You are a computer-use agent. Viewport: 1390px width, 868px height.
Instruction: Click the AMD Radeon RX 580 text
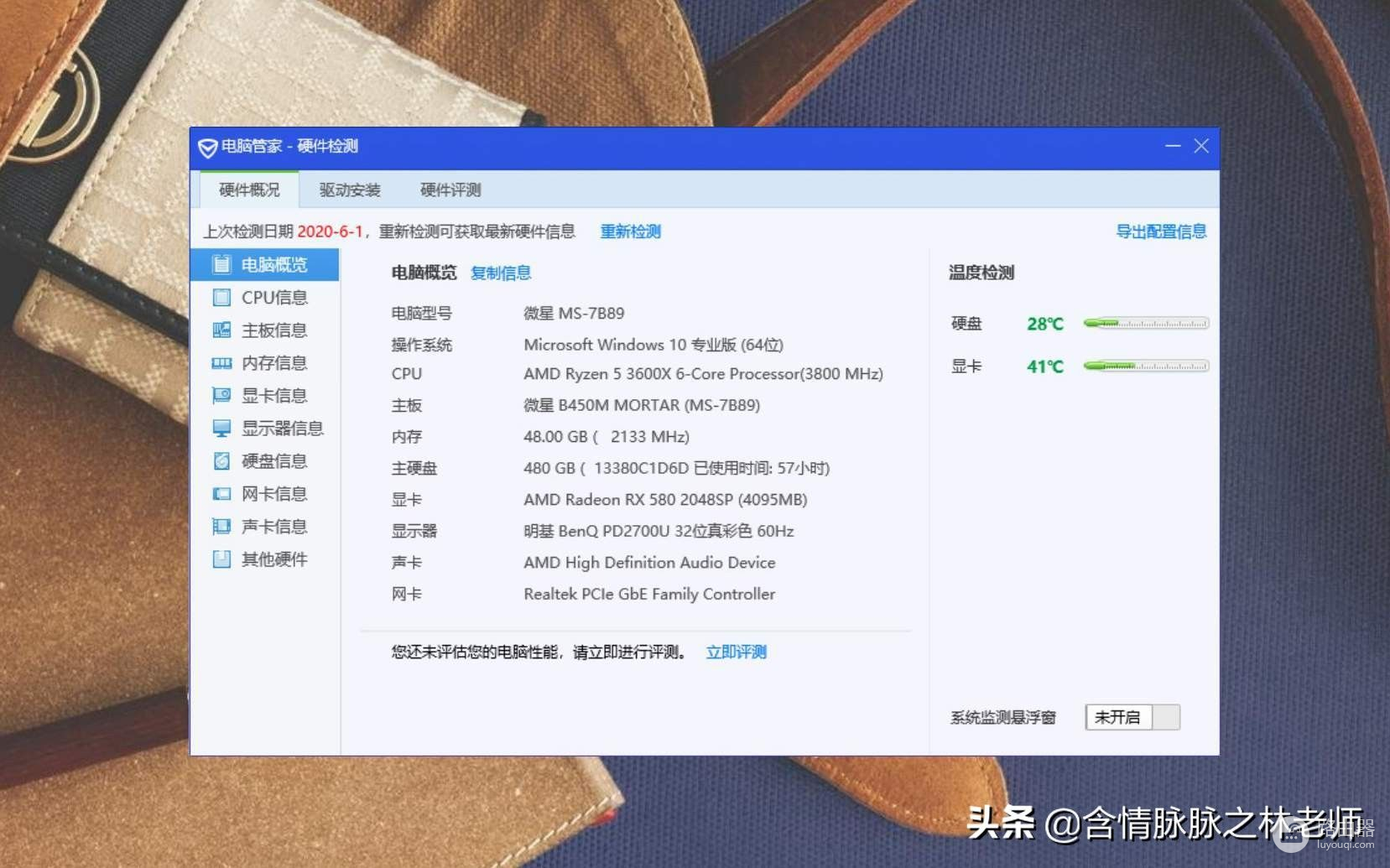coord(665,500)
